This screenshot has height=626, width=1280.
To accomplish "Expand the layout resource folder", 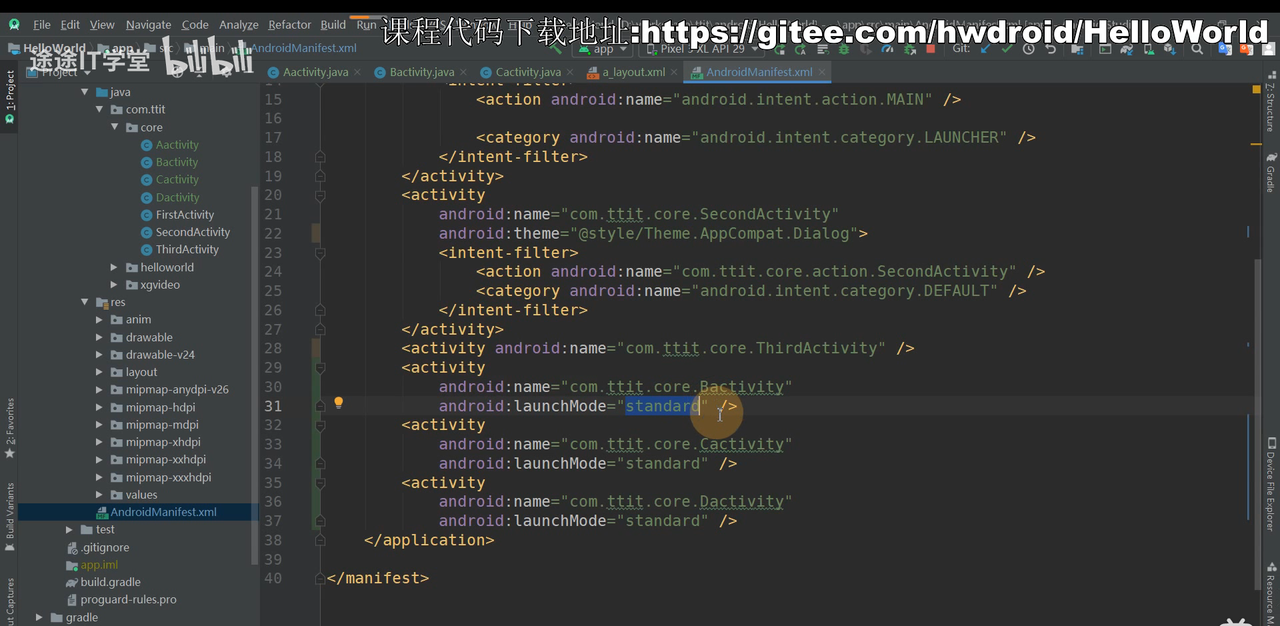I will tap(99, 372).
